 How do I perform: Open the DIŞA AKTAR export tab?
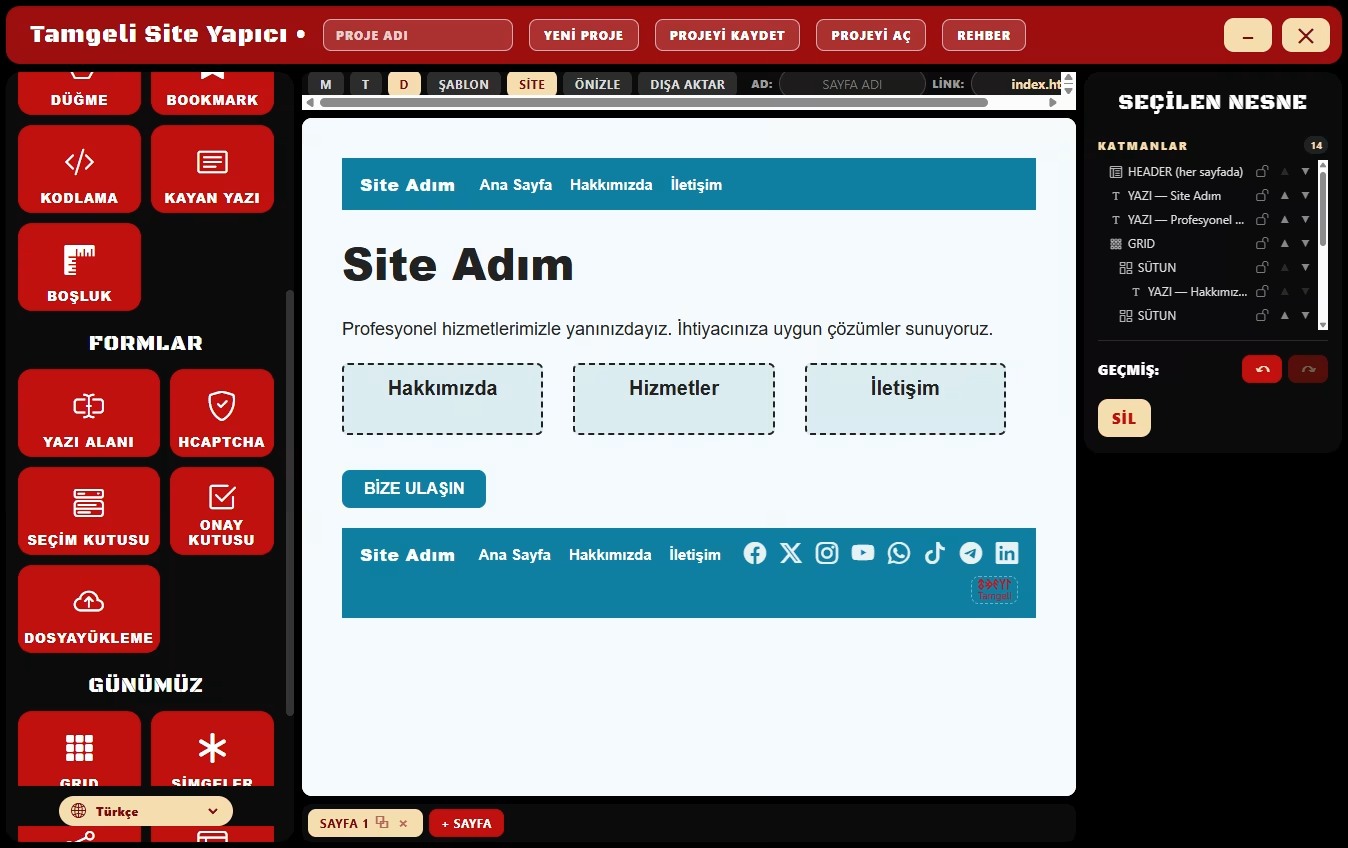coord(687,84)
